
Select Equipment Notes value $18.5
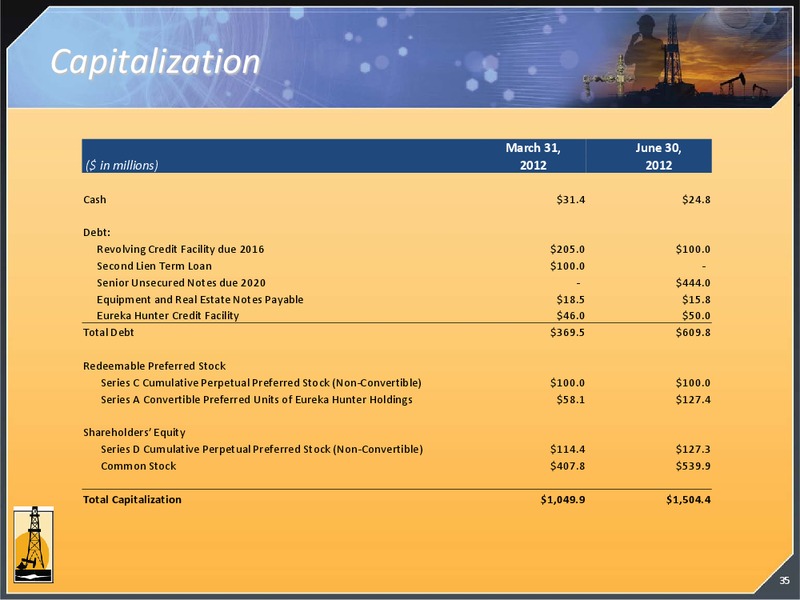571,299
